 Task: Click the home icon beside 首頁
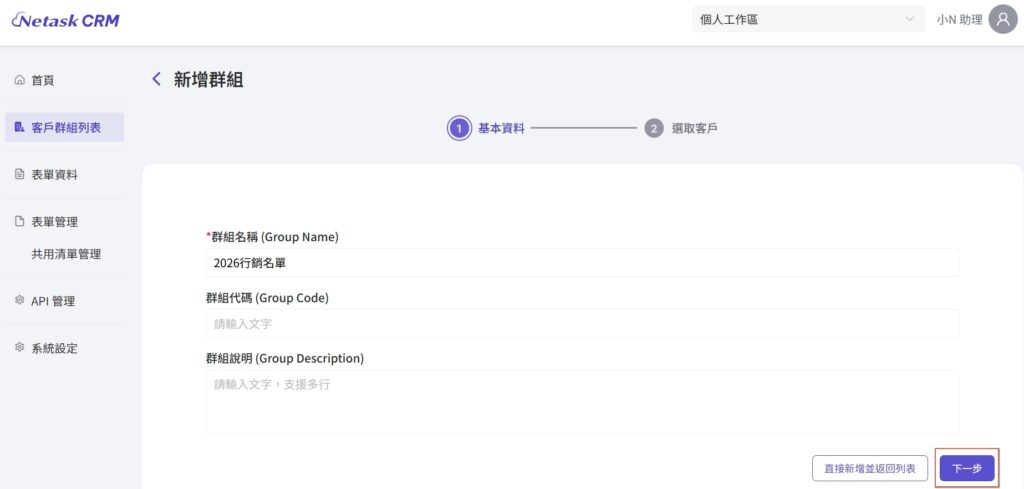[19, 80]
